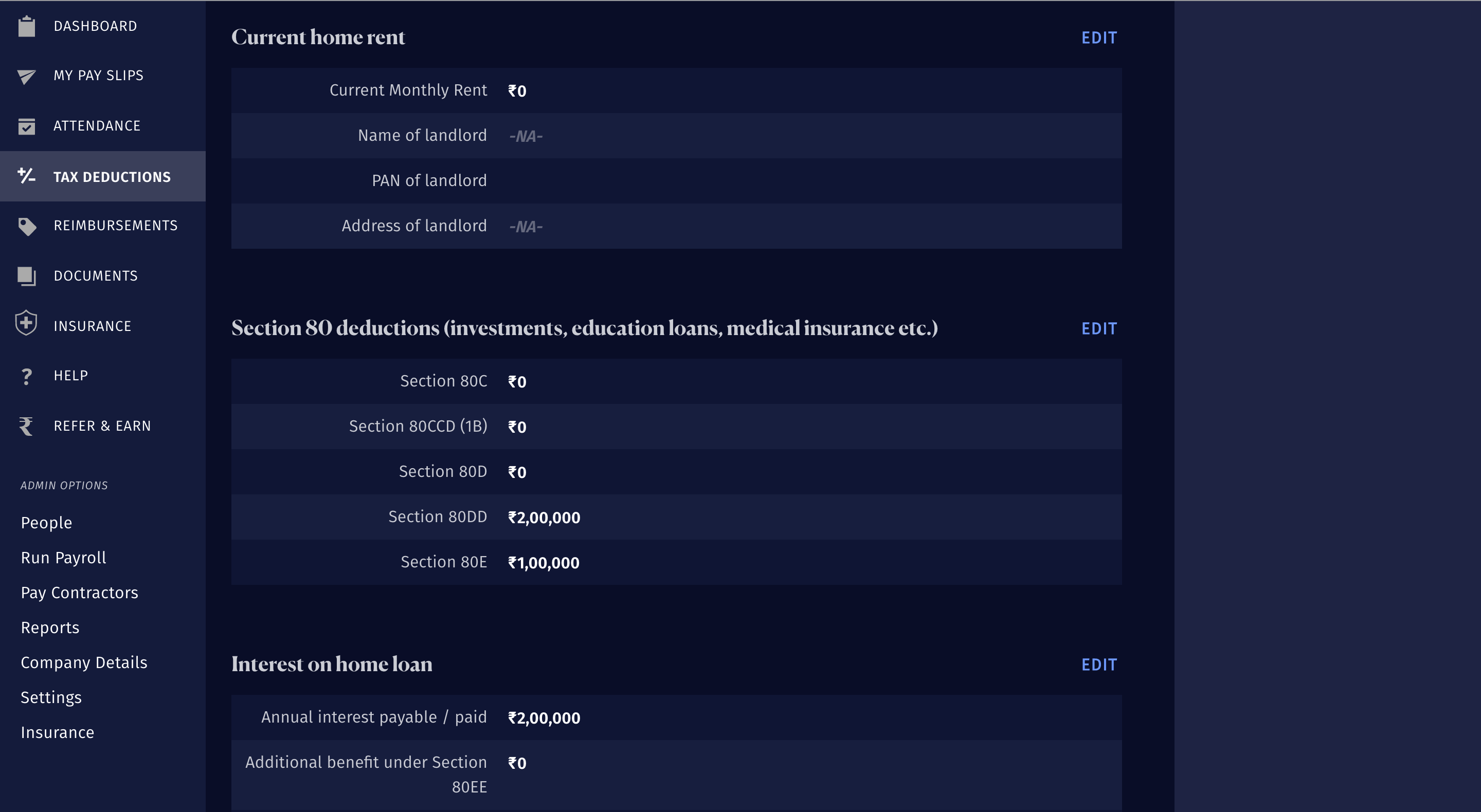1481x812 pixels.
Task: Navigate to Run Payroll option
Action: pyautogui.click(x=62, y=557)
